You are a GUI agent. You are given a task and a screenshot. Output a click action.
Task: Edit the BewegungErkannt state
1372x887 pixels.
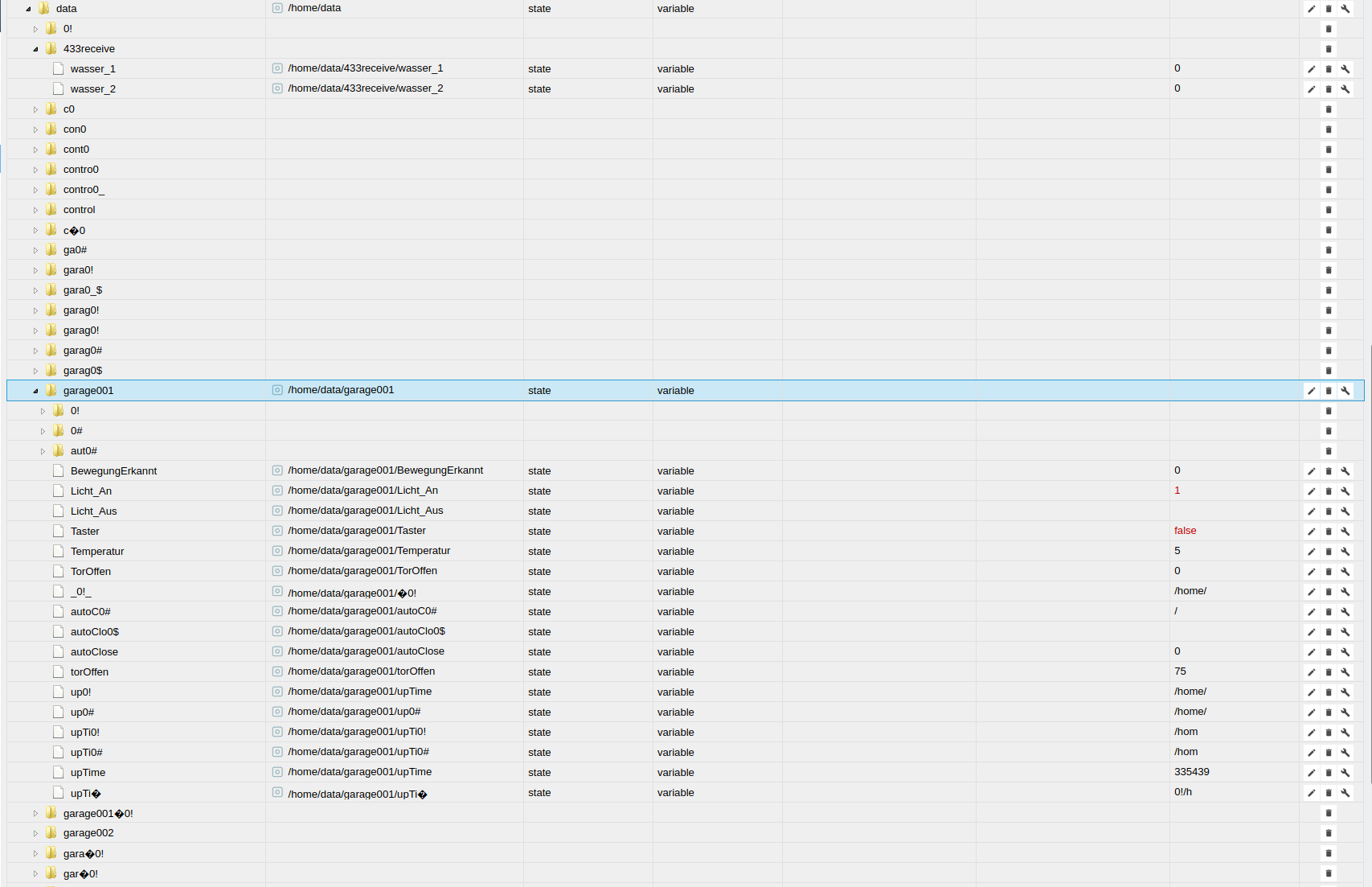click(x=1311, y=471)
